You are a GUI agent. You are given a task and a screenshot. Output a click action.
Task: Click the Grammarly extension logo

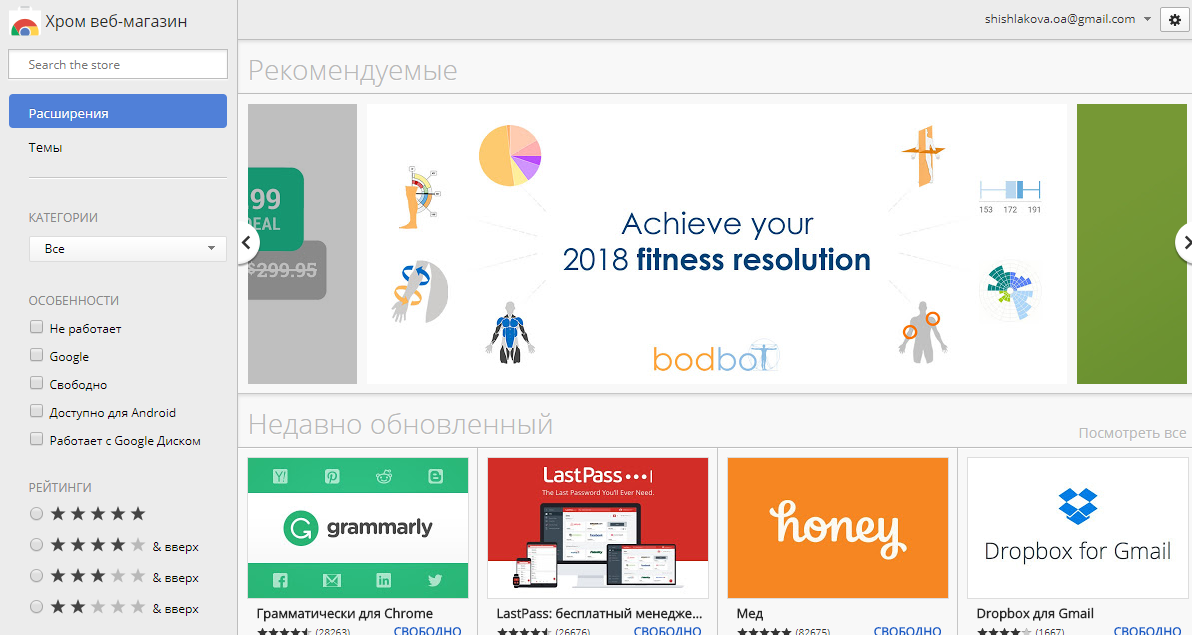pos(357,527)
